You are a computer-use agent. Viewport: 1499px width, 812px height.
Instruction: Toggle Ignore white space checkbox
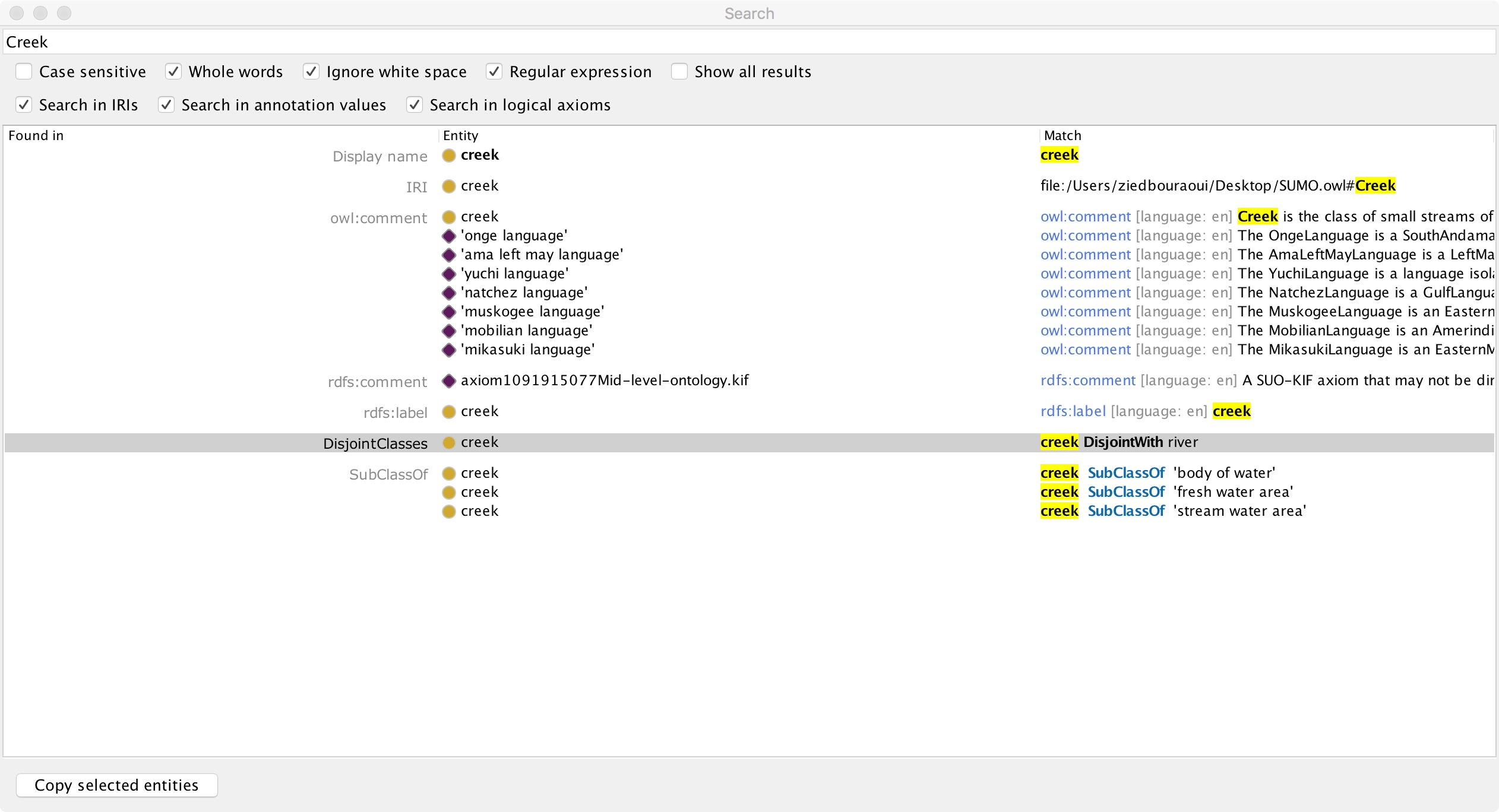[311, 72]
